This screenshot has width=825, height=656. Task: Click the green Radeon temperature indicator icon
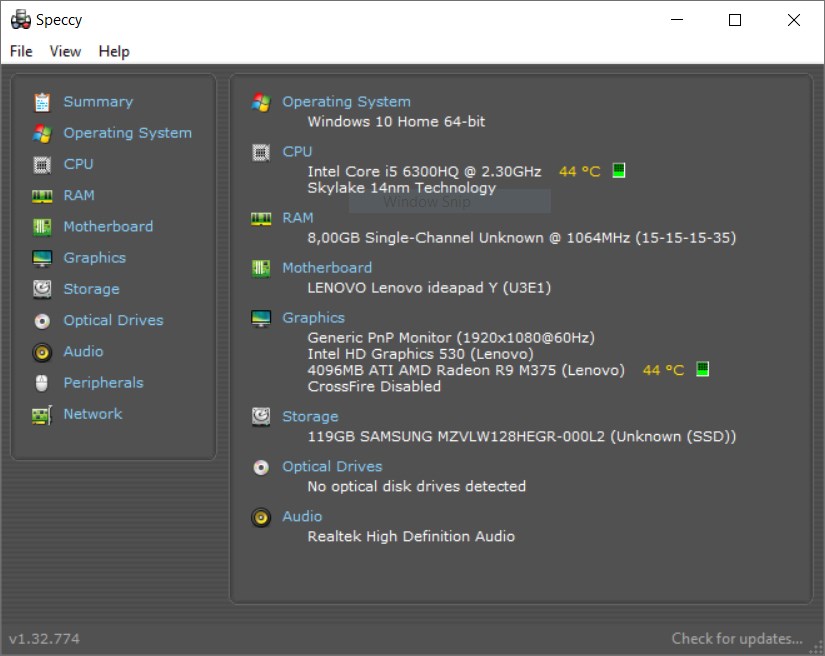click(702, 369)
